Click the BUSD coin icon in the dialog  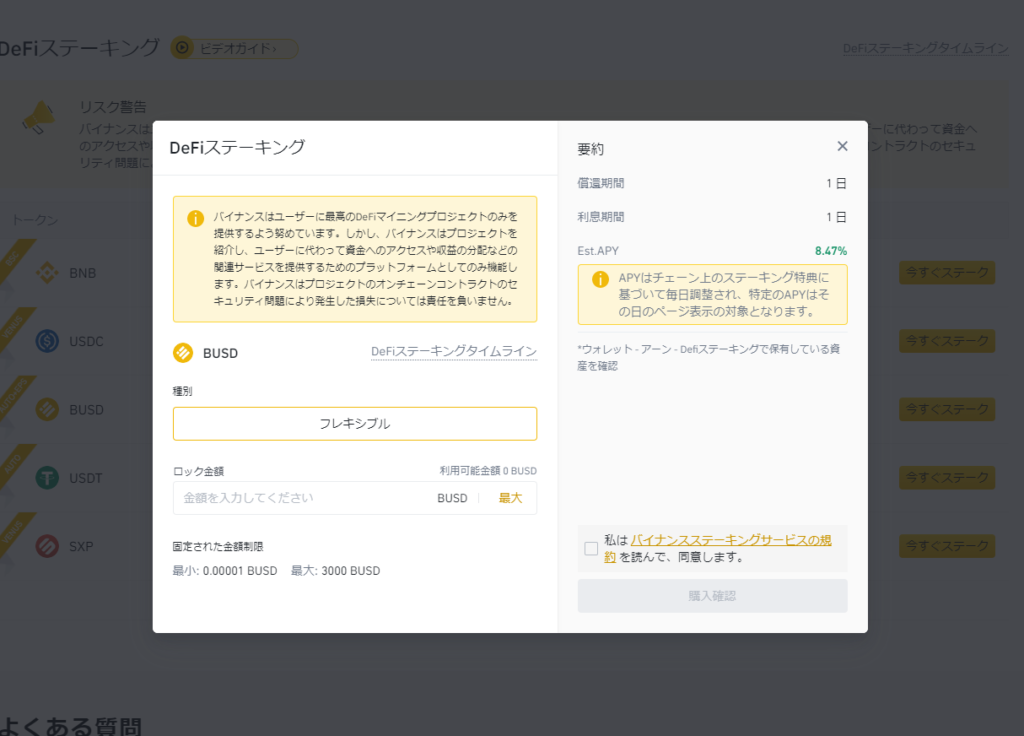(183, 353)
